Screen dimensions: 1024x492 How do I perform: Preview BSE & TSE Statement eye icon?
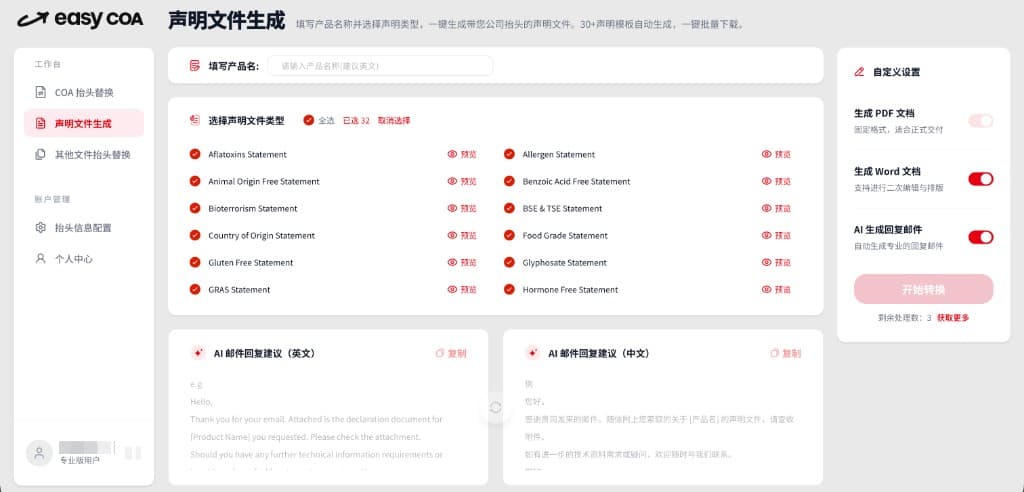[767, 208]
